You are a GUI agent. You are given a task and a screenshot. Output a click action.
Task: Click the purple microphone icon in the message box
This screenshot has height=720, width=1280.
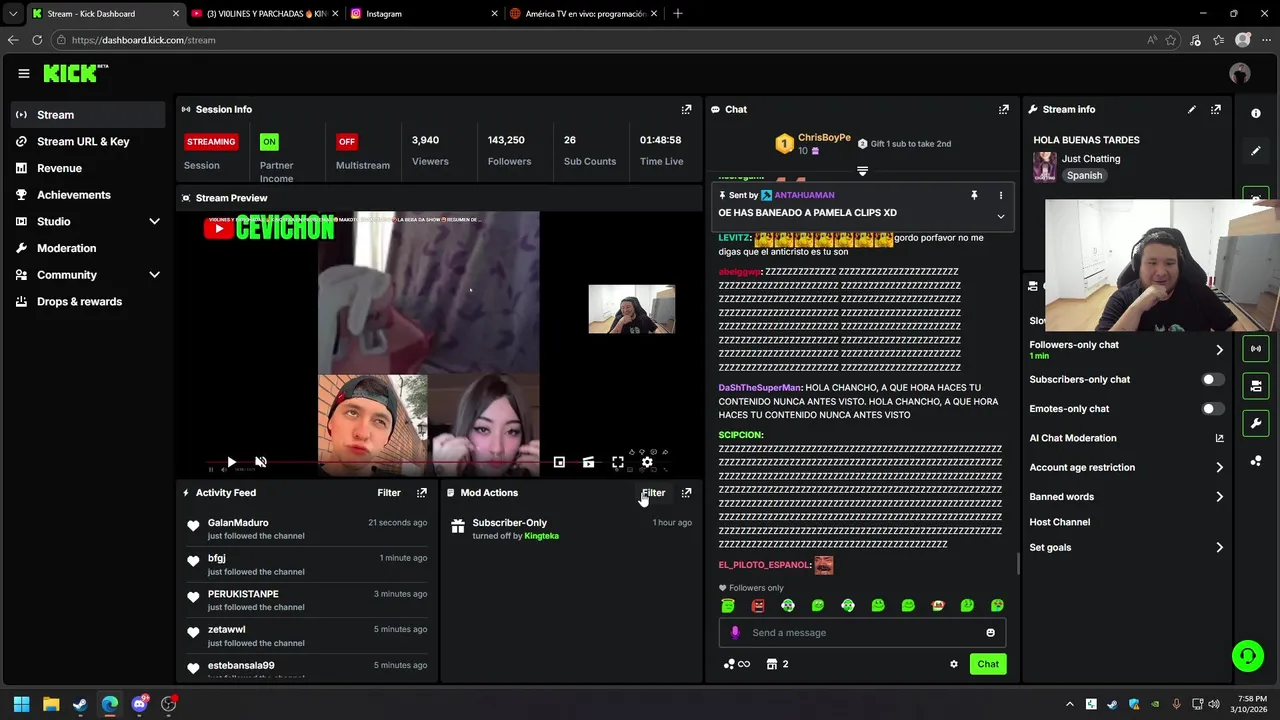735,632
